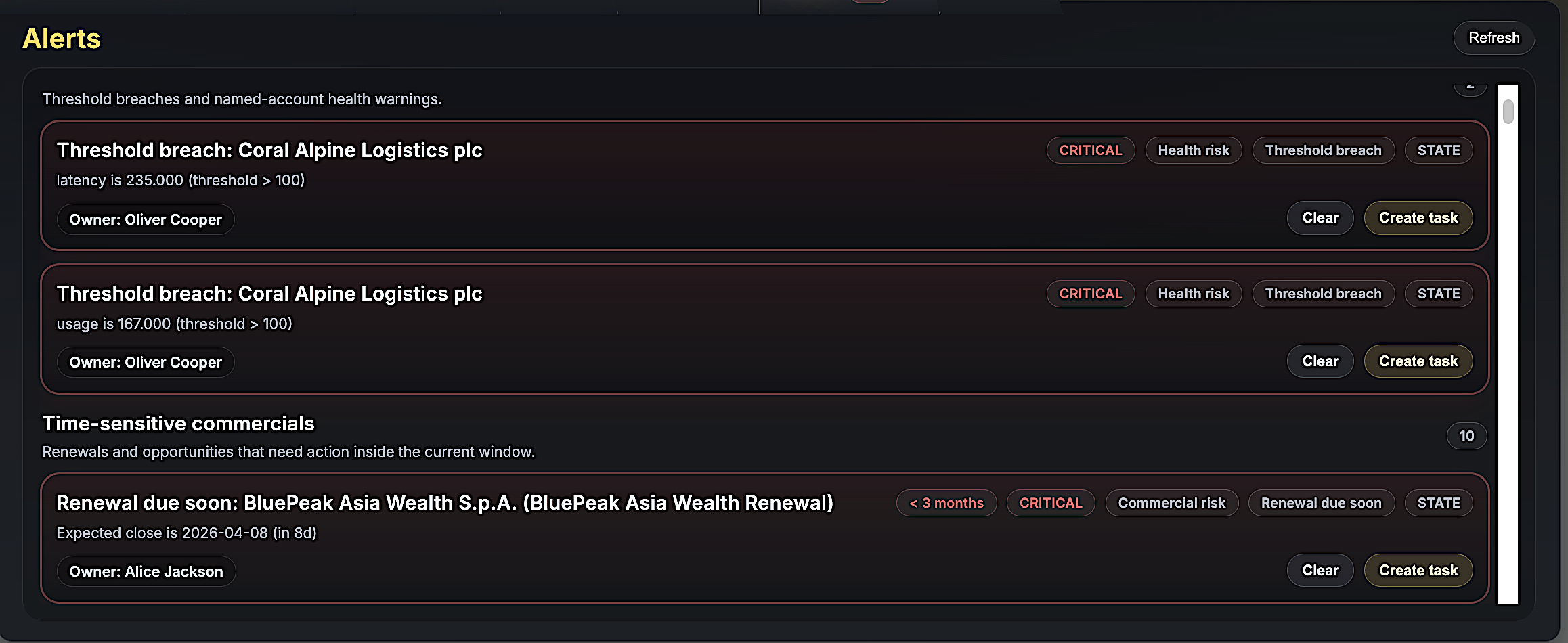This screenshot has height=643, width=1568.
Task: Create task for latency breach alert
Action: (1418, 218)
